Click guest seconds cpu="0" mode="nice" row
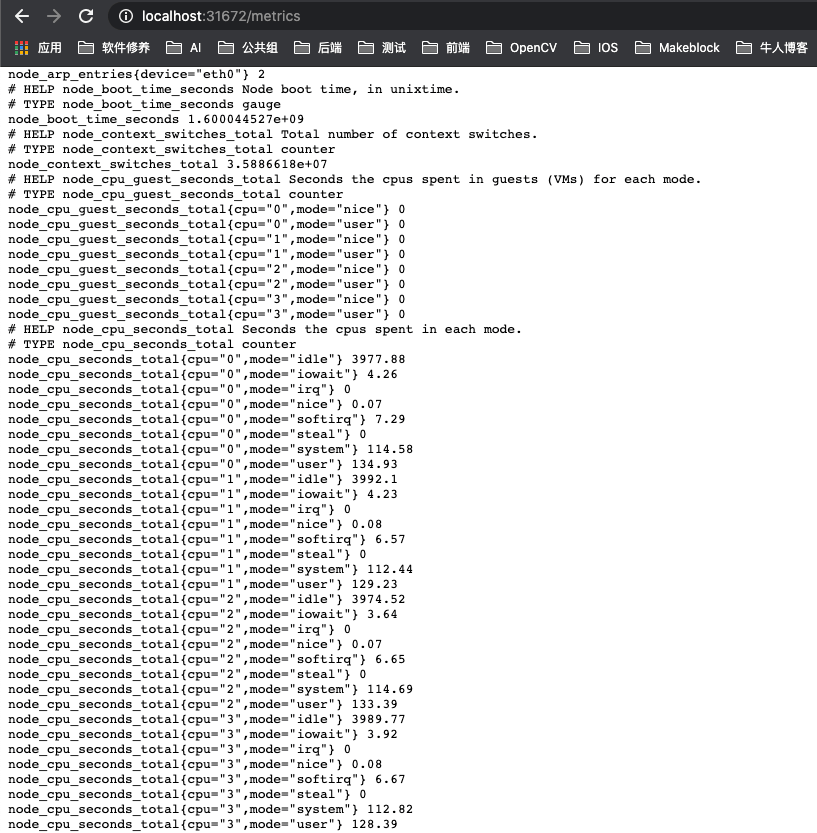 207,209
